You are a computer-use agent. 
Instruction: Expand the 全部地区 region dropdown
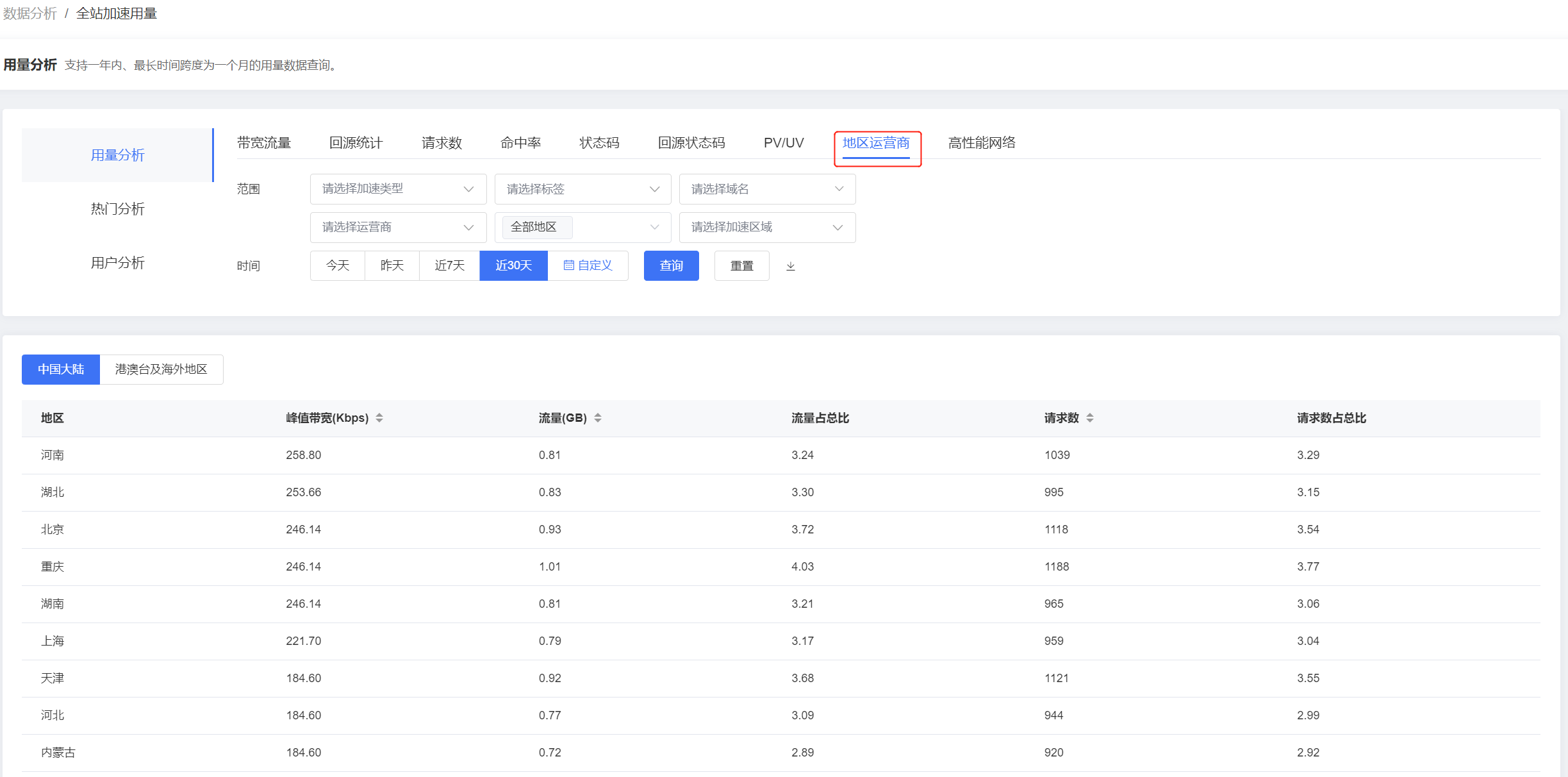582,228
